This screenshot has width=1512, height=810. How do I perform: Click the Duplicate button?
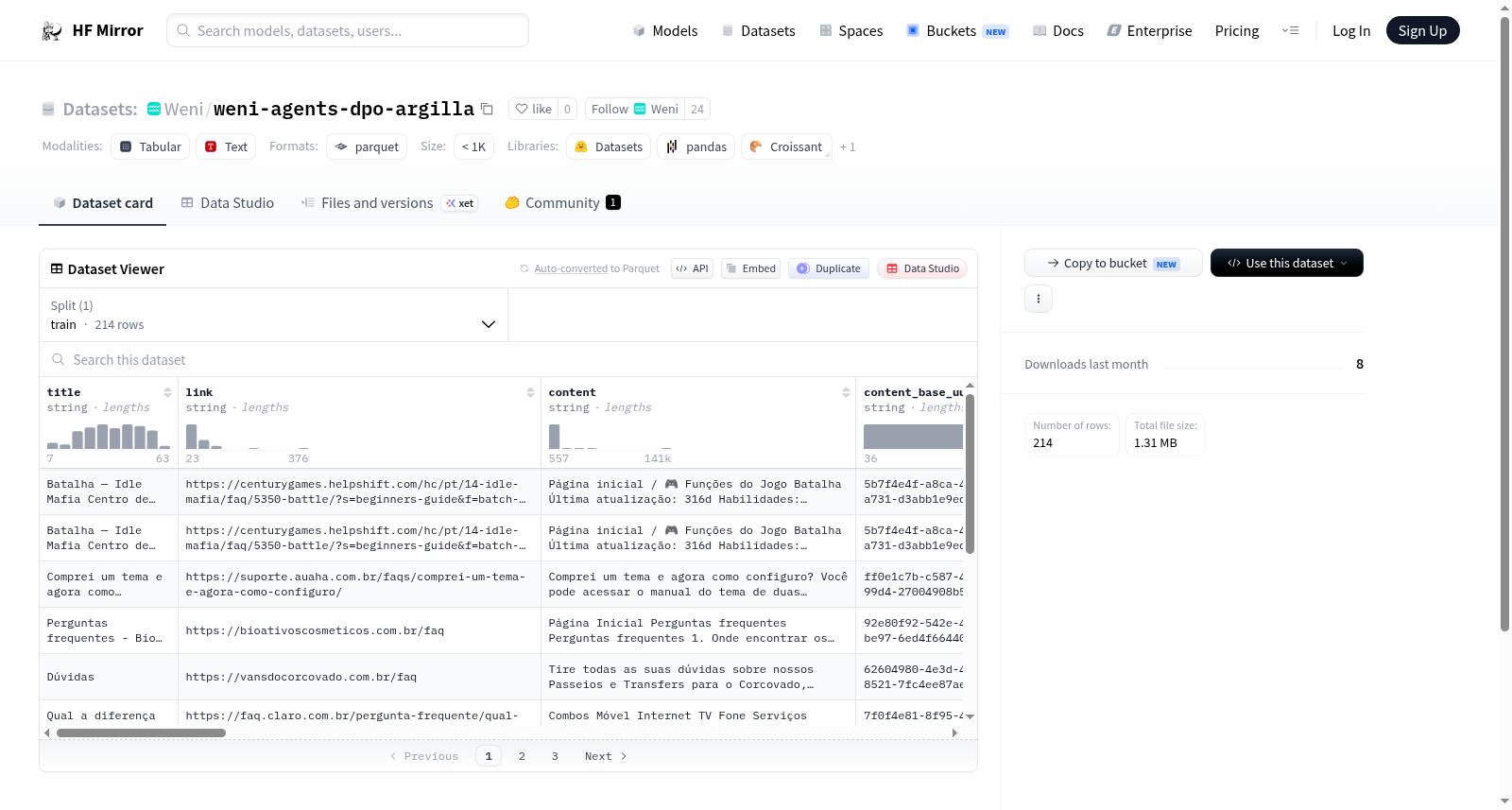[x=829, y=268]
